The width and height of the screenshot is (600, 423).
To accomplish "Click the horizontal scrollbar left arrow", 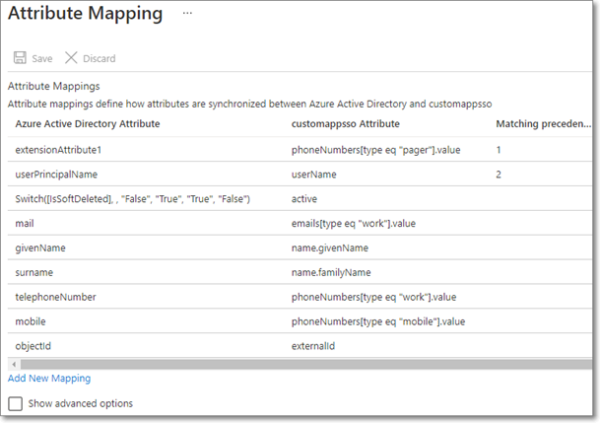I will click(14, 364).
